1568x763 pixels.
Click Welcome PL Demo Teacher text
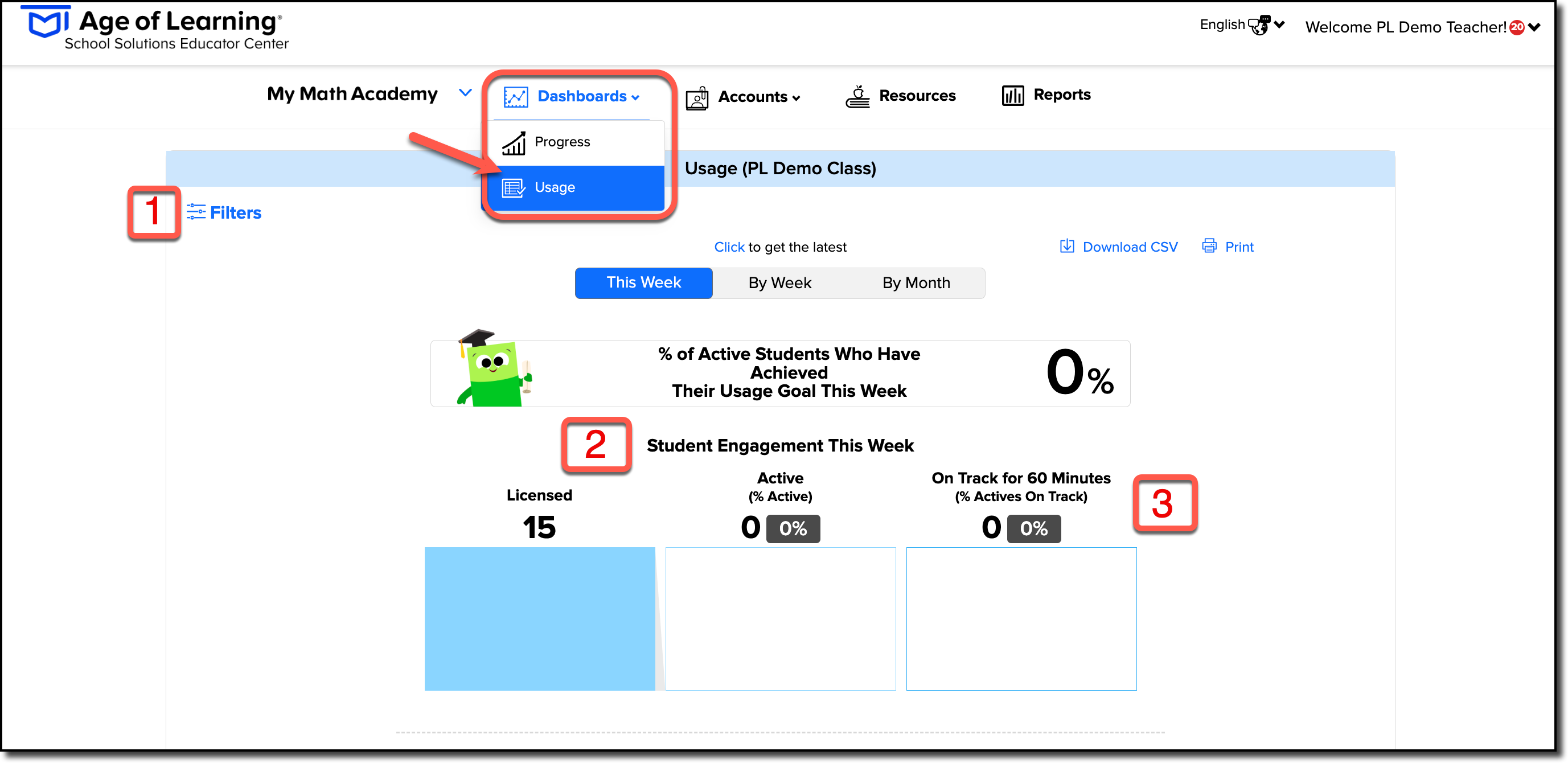point(1406,27)
